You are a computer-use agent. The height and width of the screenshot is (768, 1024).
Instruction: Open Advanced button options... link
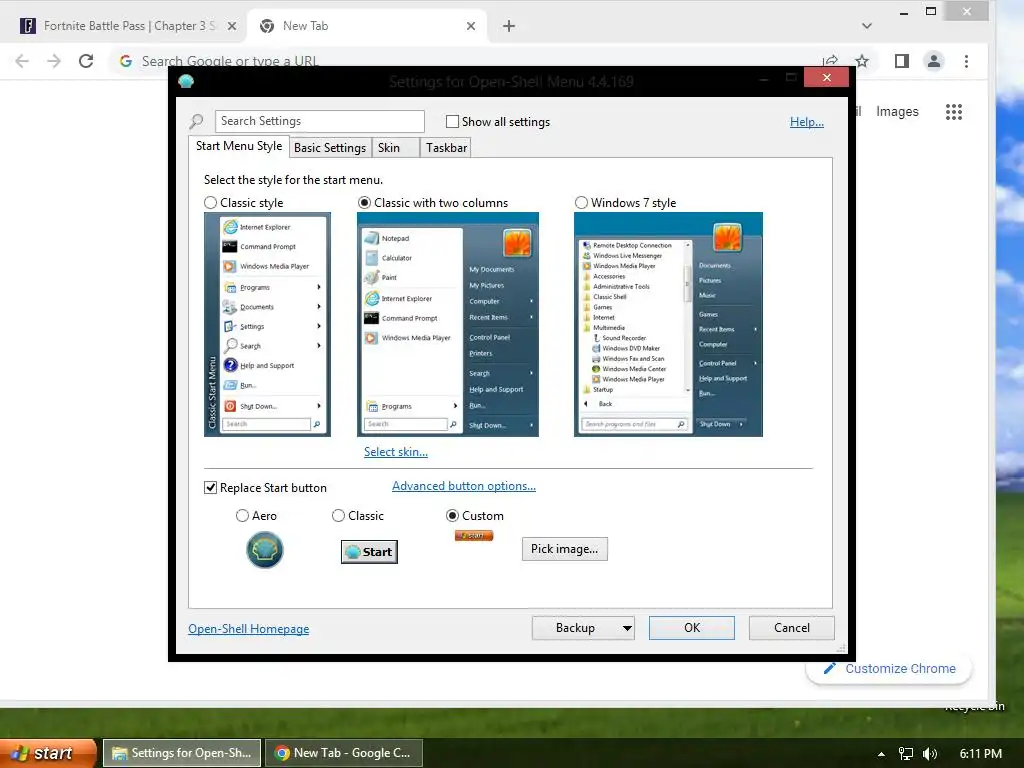pyautogui.click(x=464, y=486)
